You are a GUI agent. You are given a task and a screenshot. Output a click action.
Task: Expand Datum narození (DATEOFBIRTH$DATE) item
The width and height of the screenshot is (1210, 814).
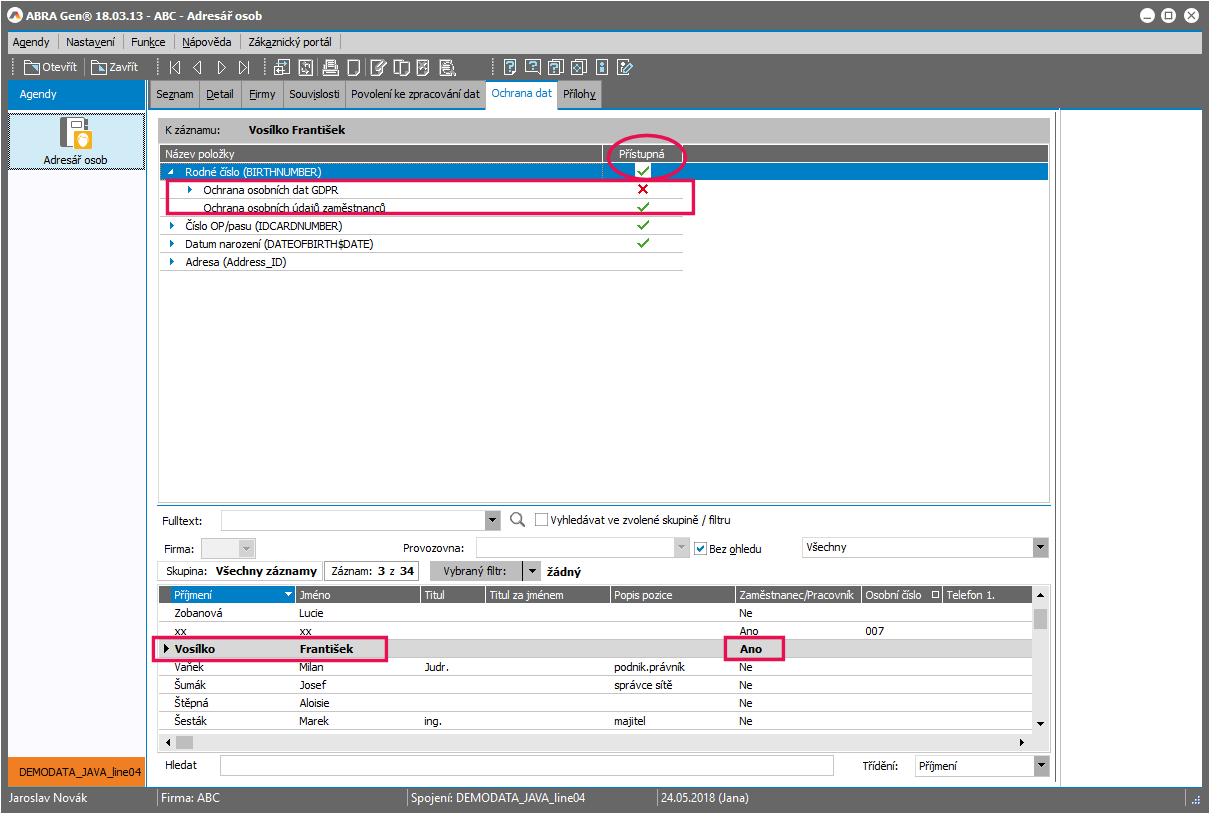point(170,244)
